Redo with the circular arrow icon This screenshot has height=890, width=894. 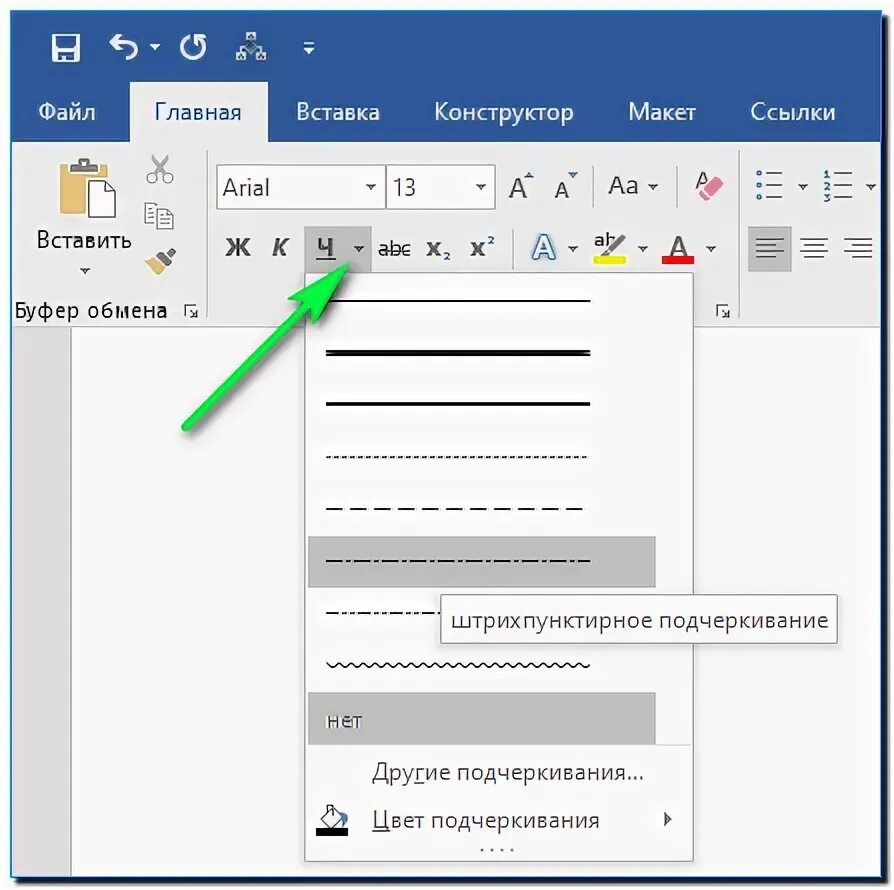[193, 47]
